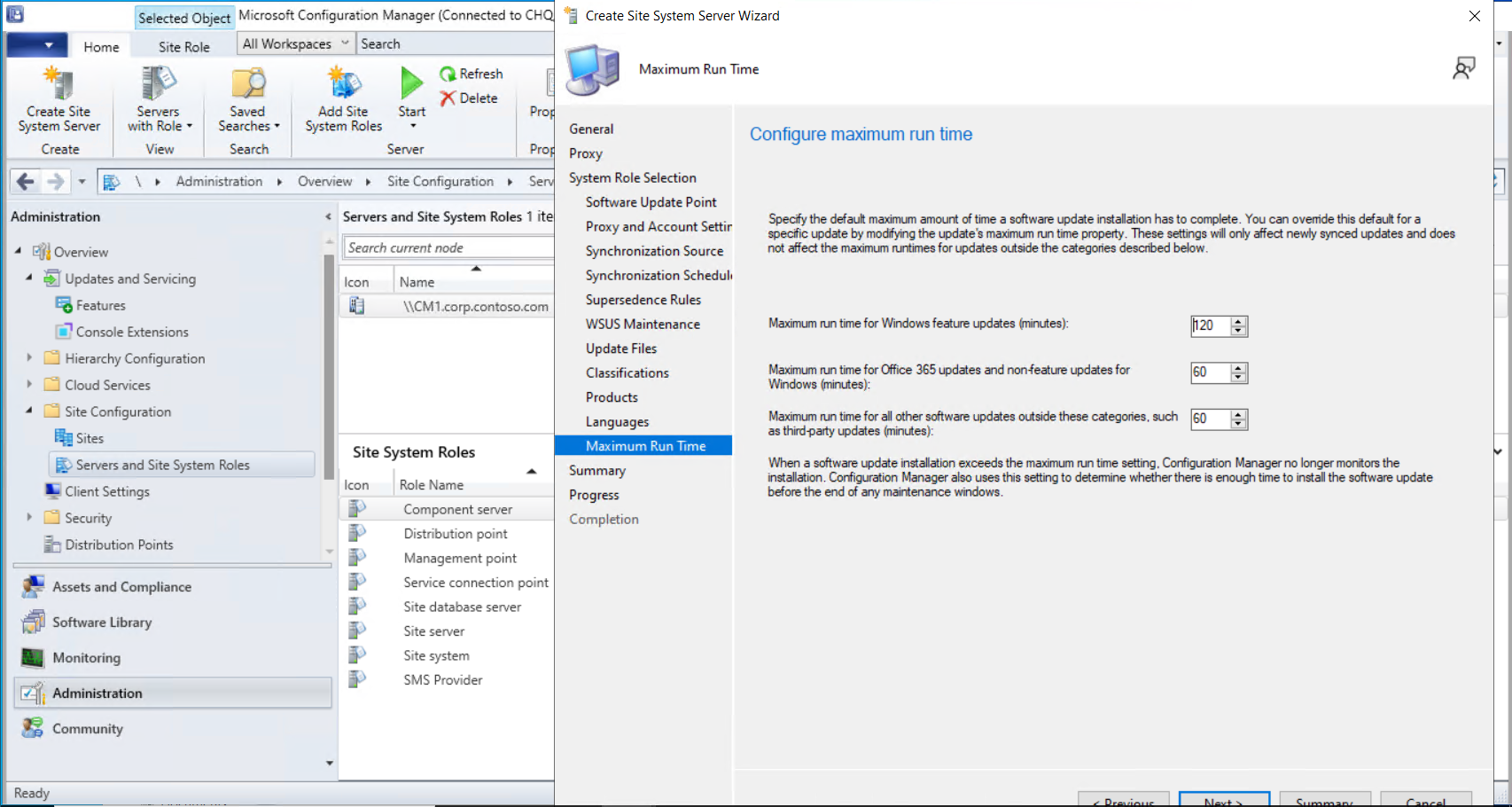Click the Windows feature updates minutes field

pyautogui.click(x=1211, y=325)
